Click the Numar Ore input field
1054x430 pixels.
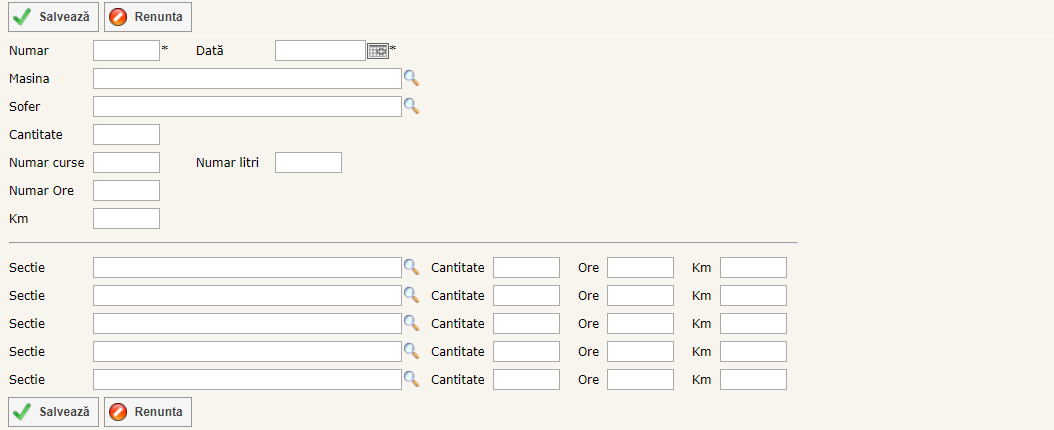126,191
